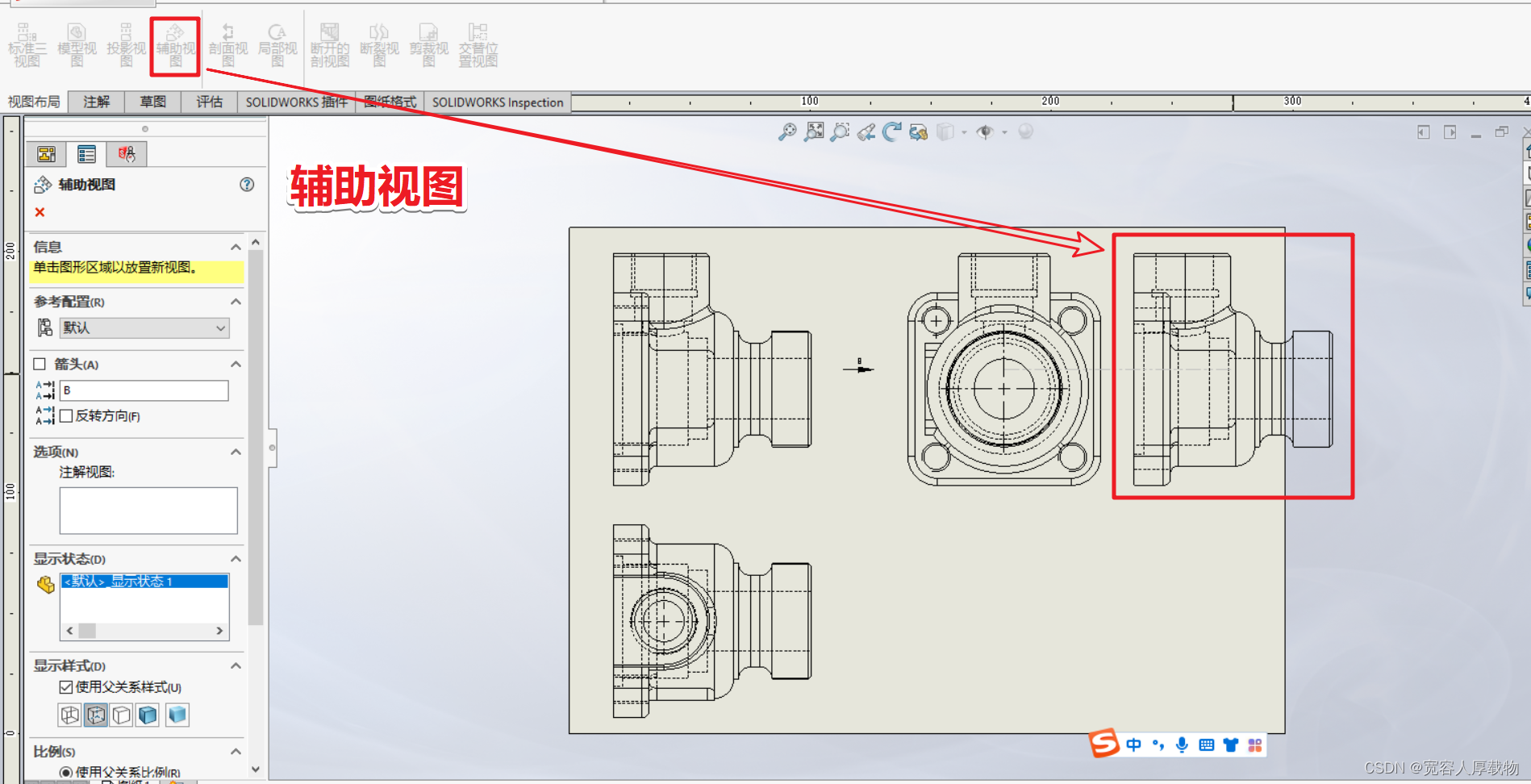The width and height of the screenshot is (1531, 784).
Task: Click the panel collapse handle on splitter
Action: 273,448
